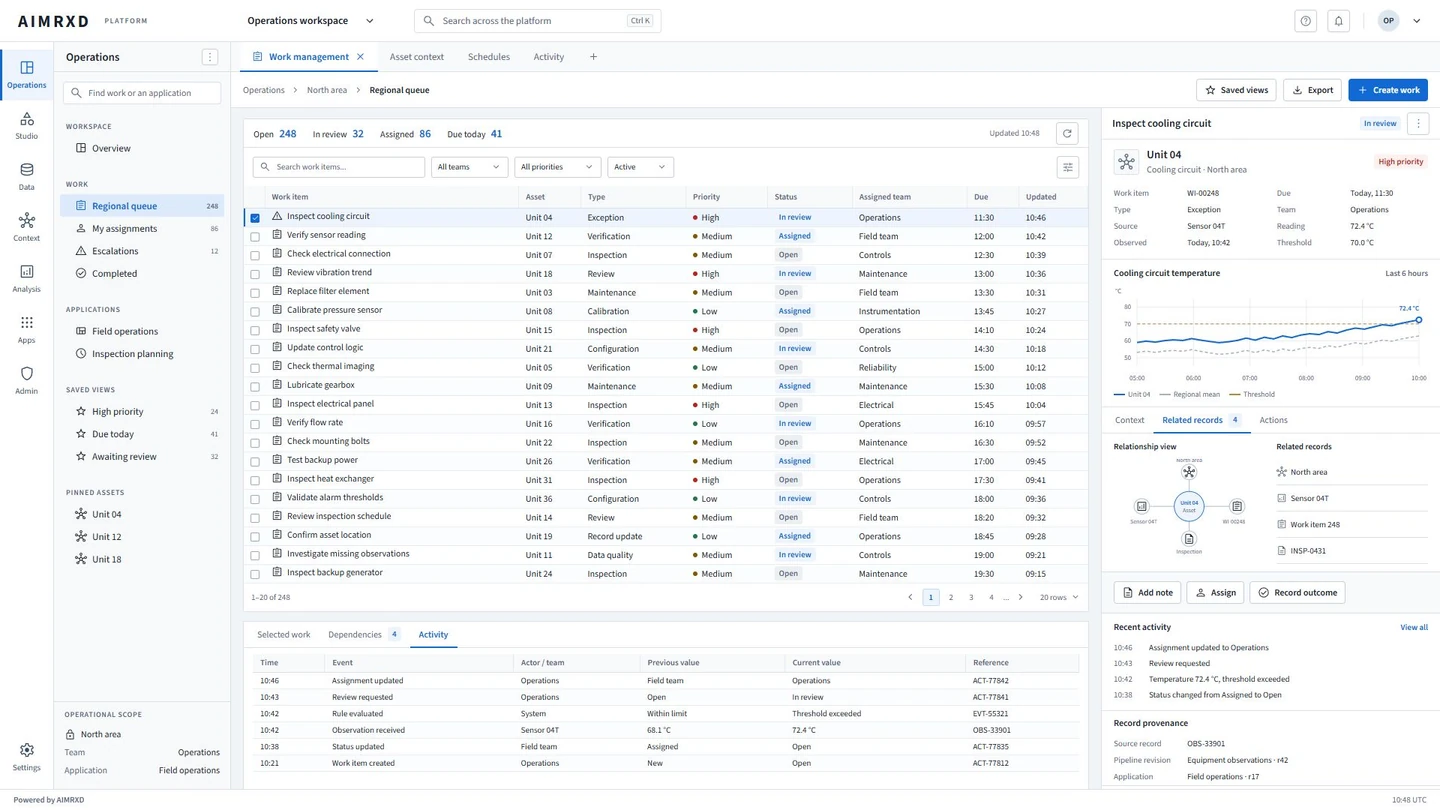The width and height of the screenshot is (1440, 810).
Task: Open notifications bell icon
Action: tap(1338, 21)
